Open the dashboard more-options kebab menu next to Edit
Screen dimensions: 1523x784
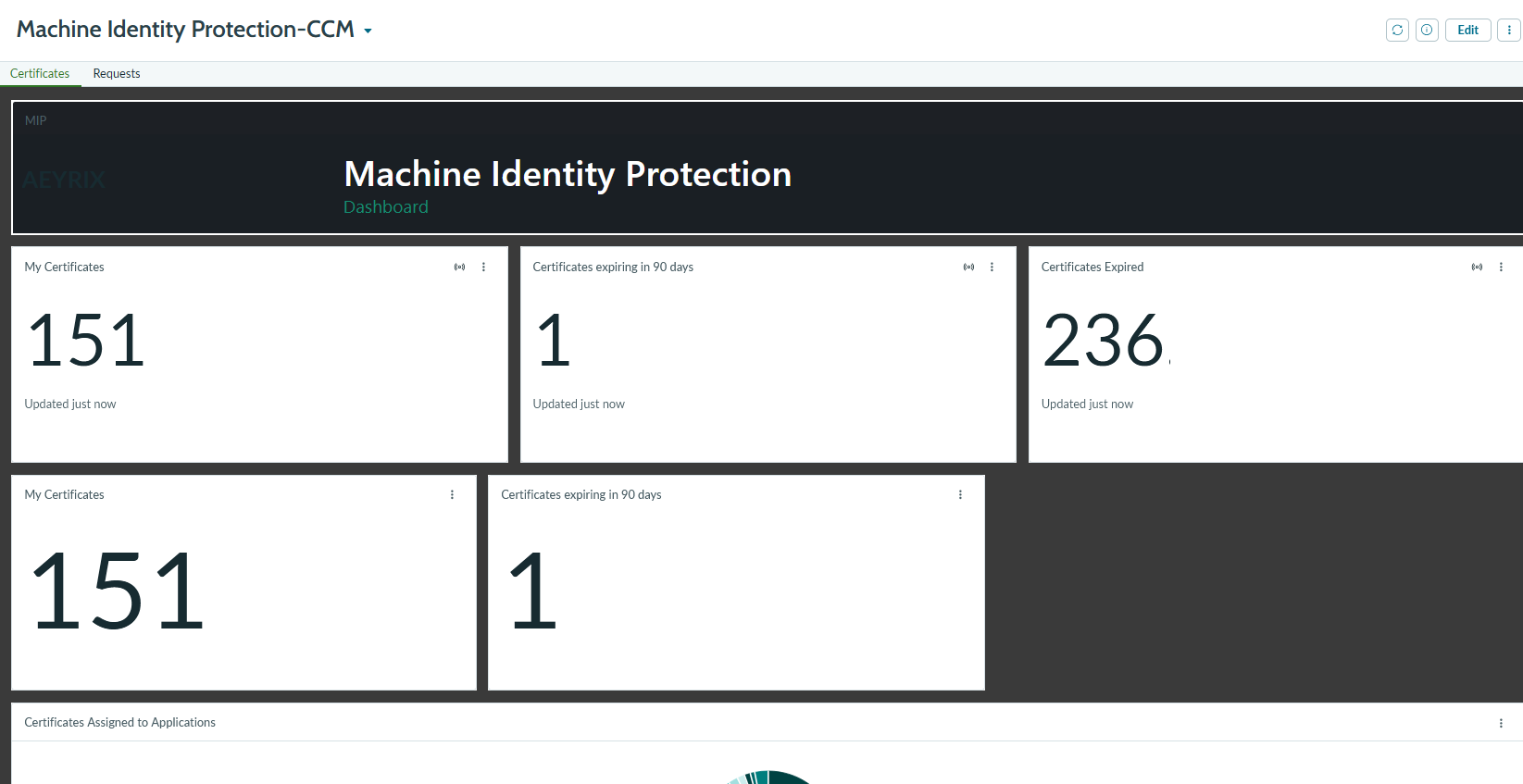click(1509, 30)
